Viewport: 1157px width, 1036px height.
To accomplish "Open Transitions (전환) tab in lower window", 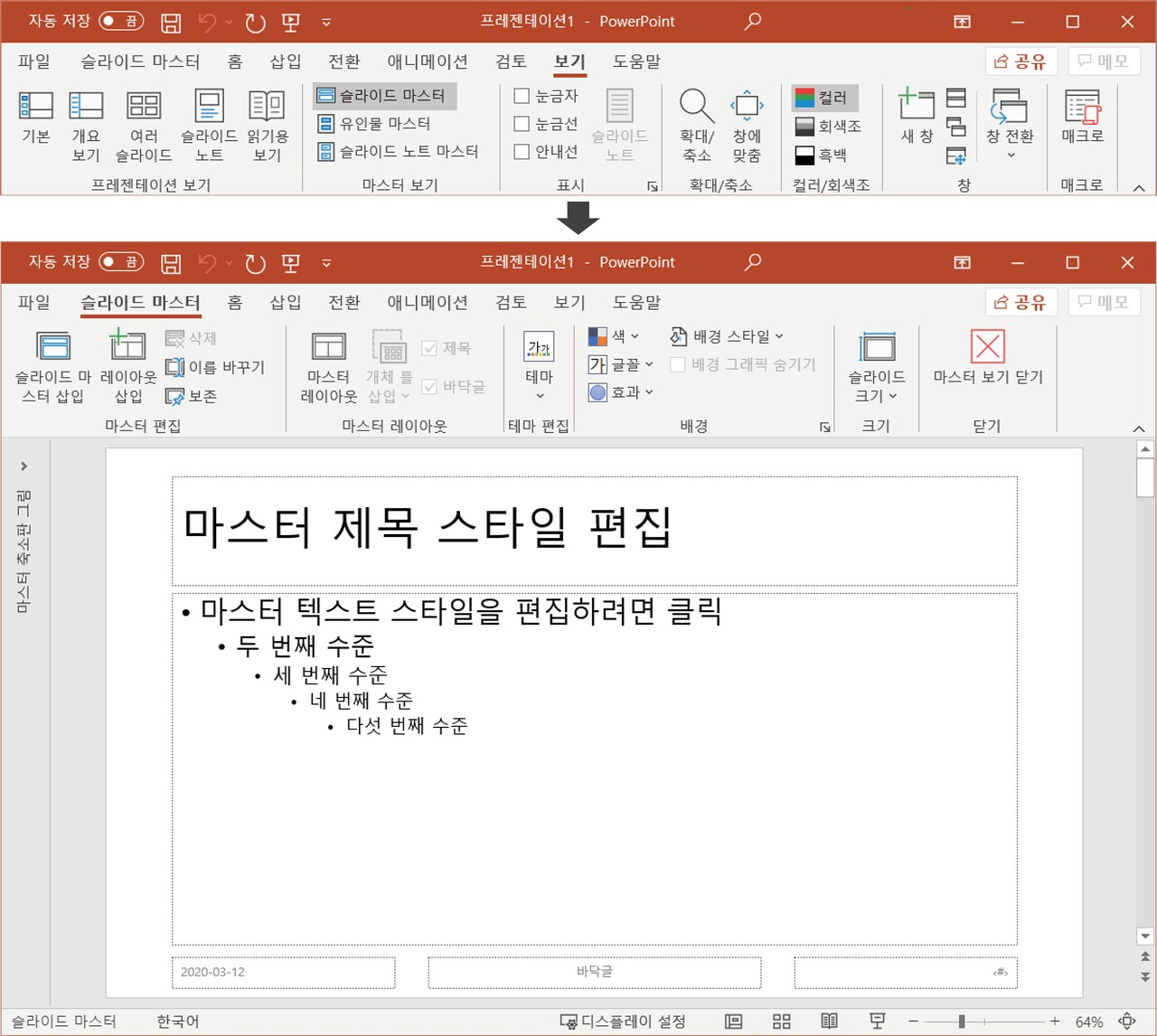I will (x=344, y=302).
